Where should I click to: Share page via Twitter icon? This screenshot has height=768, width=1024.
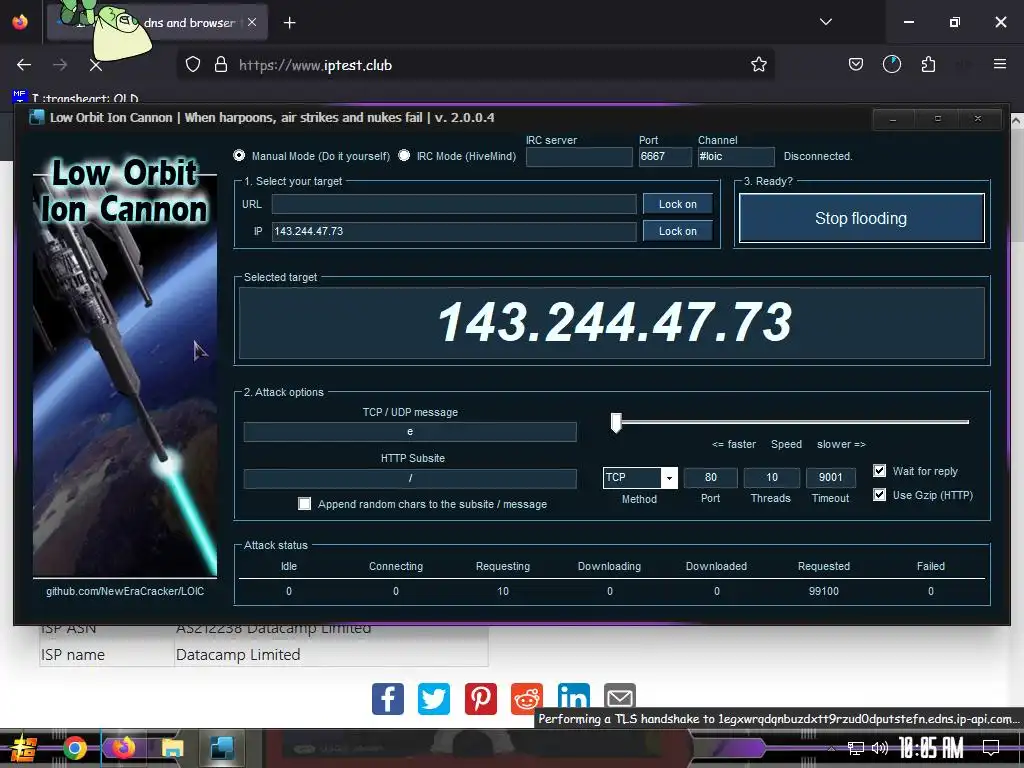pyautogui.click(x=434, y=699)
